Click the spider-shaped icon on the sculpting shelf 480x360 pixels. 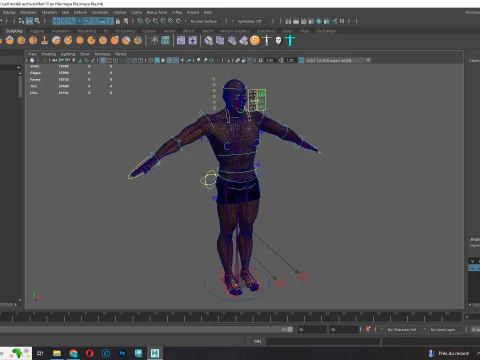click(154, 41)
